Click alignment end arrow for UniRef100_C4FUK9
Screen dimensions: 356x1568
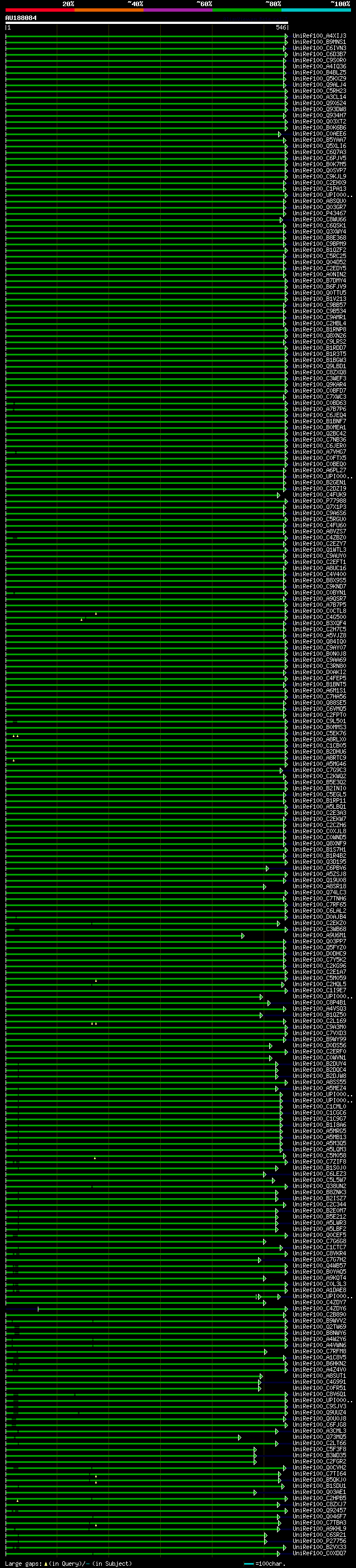[279, 495]
